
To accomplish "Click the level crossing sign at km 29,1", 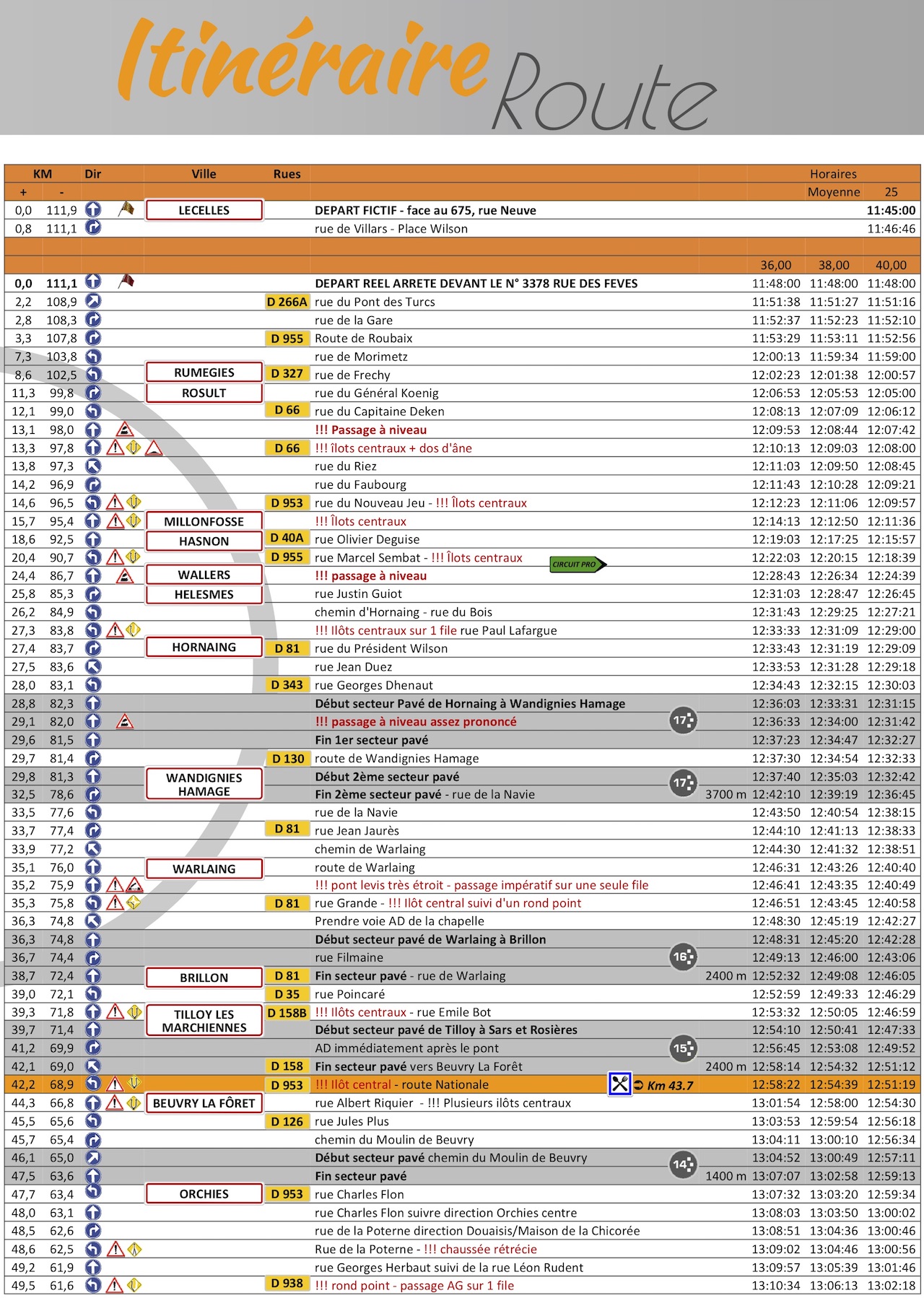I will click(124, 721).
